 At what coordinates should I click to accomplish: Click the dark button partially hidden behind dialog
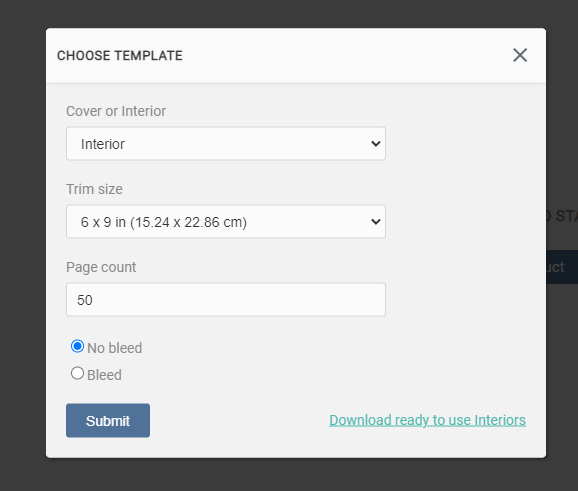point(562,267)
